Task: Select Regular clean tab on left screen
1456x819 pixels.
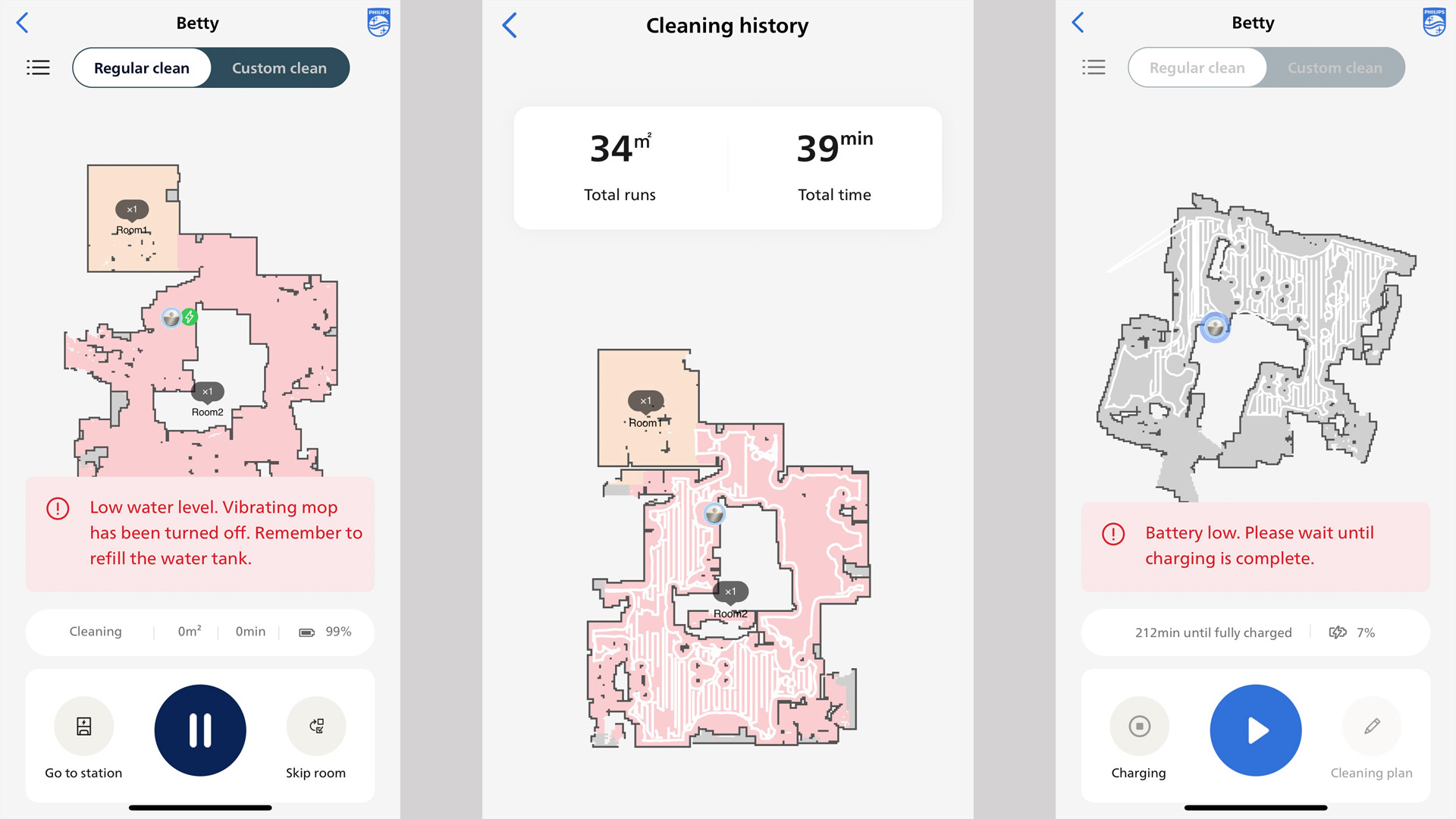Action: (x=141, y=67)
